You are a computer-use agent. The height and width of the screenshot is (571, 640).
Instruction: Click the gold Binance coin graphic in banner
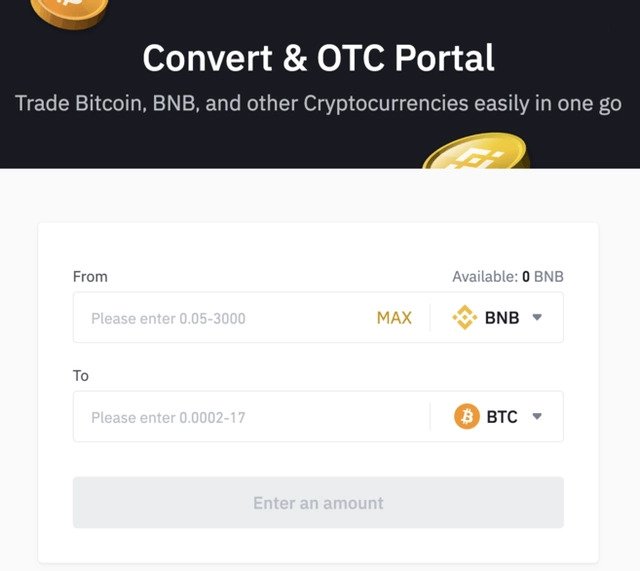click(476, 151)
